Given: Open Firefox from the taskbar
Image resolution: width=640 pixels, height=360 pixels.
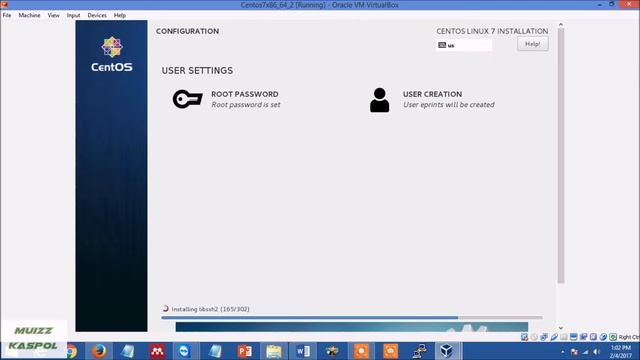Looking at the screenshot, I should [99, 351].
